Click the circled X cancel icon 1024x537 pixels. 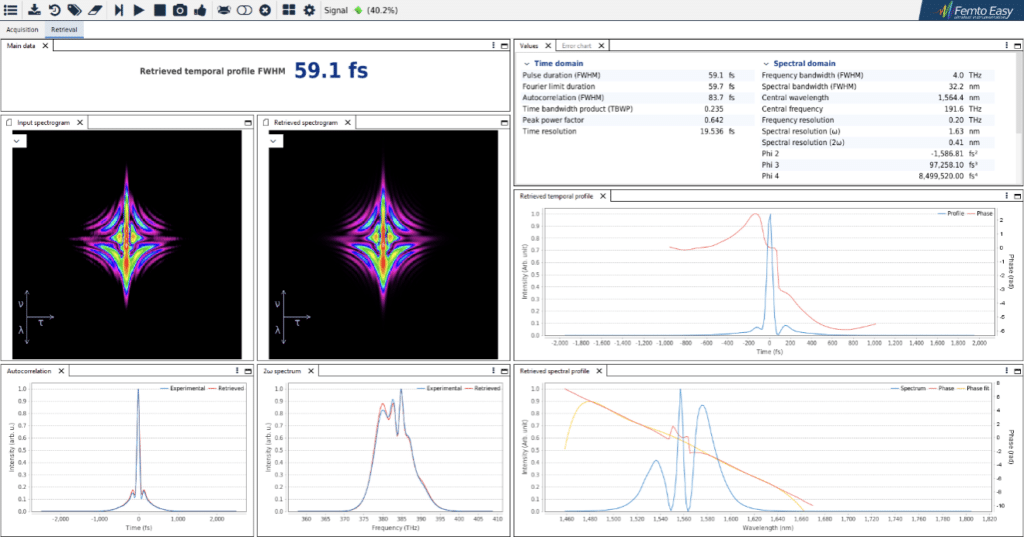(x=264, y=10)
